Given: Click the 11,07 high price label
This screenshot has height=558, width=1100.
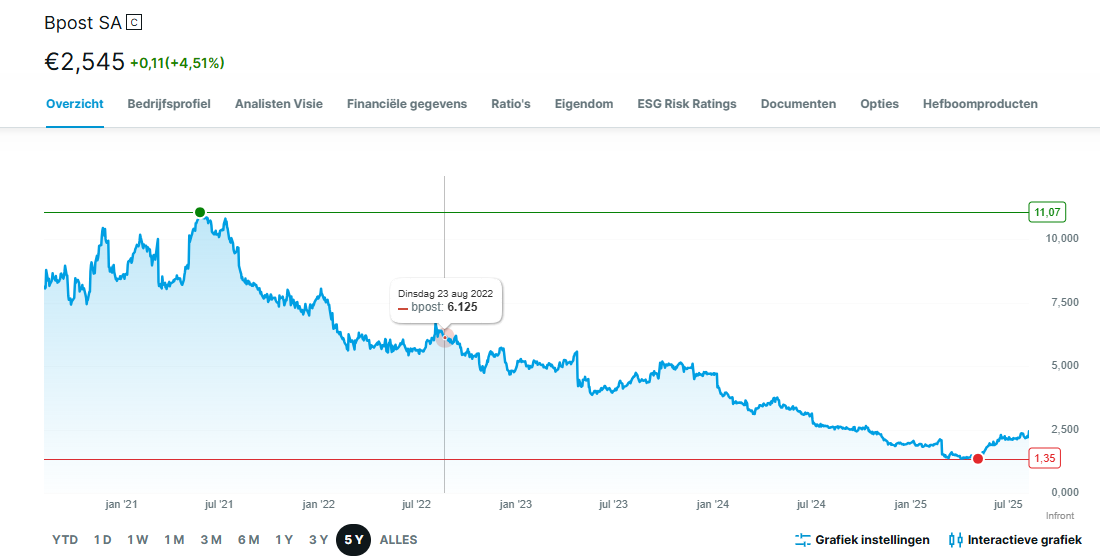Looking at the screenshot, I should pyautogui.click(x=1047, y=212).
